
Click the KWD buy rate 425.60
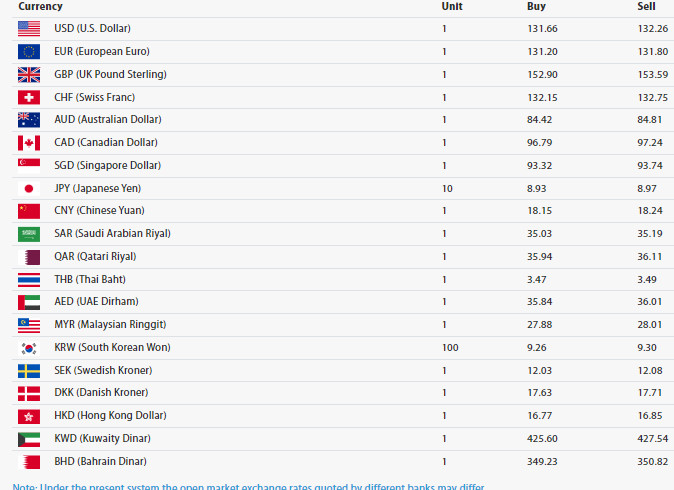(542, 439)
